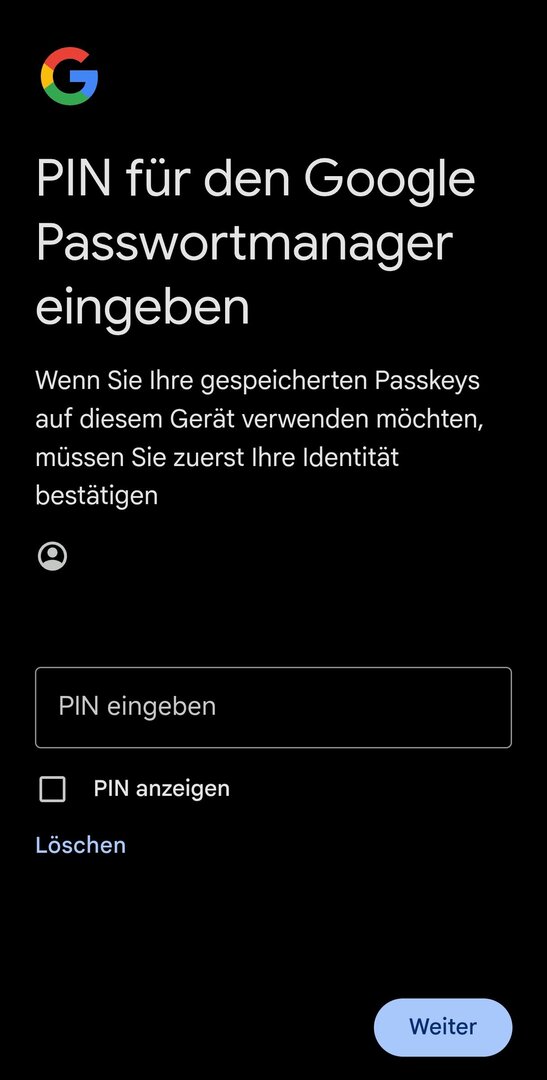The width and height of the screenshot is (547, 1080).
Task: Tap the "Weiter" button
Action: pyautogui.click(x=443, y=1027)
